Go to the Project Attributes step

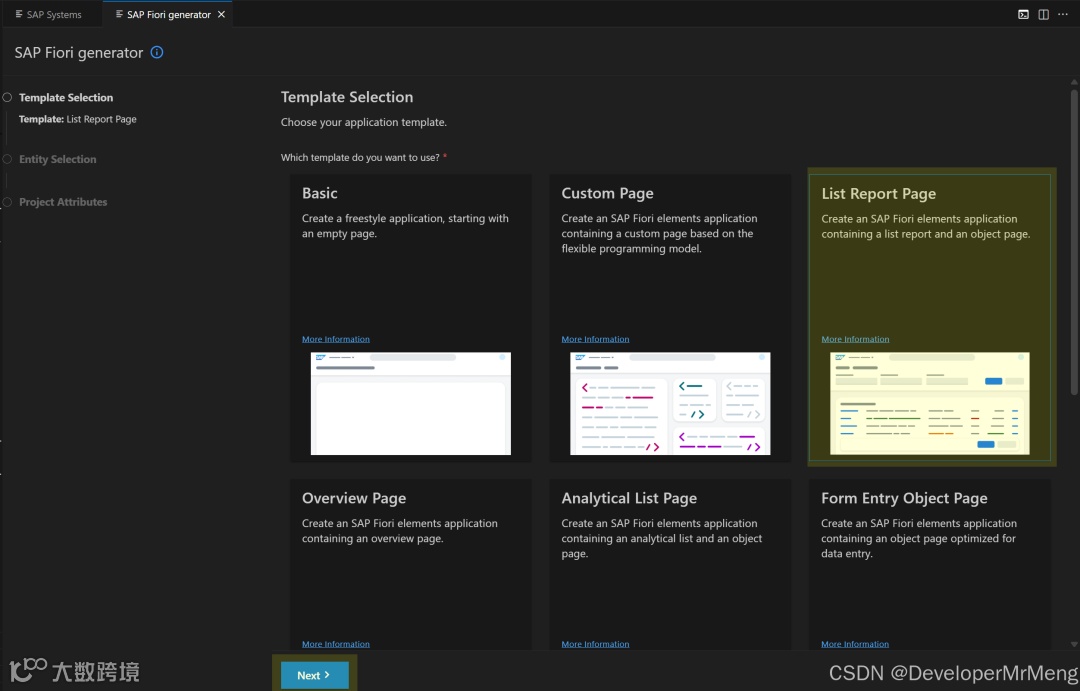coord(63,202)
